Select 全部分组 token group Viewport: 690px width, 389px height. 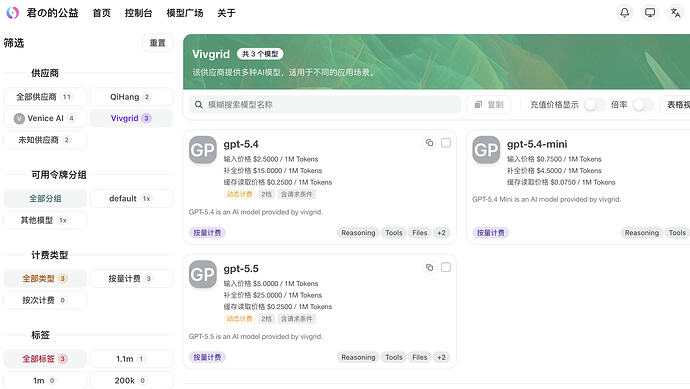[45, 198]
